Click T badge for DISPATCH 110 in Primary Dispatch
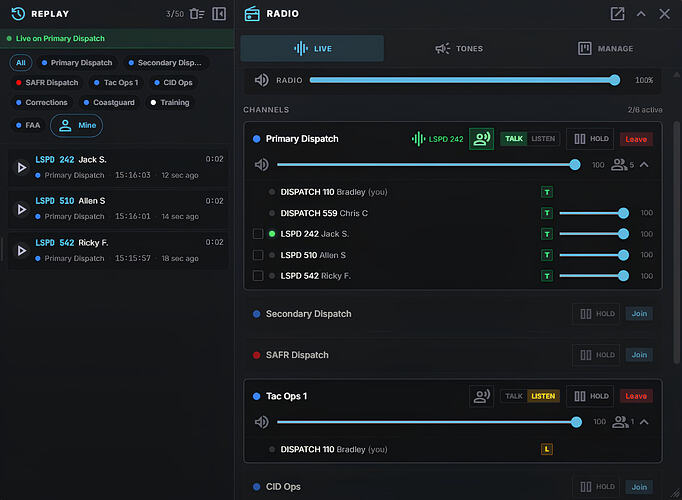Viewport: 682px width, 500px height. 547,192
